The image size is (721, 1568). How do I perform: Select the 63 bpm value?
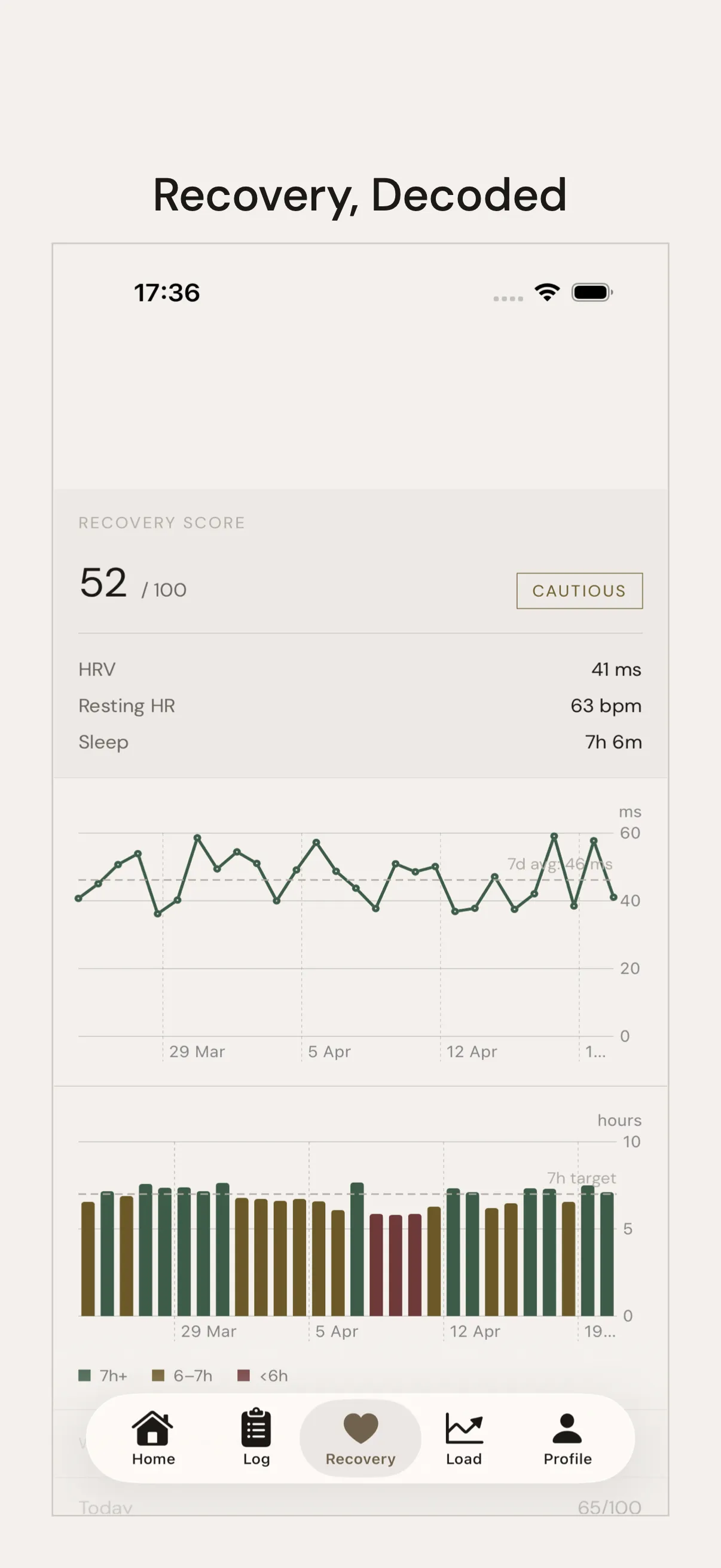[606, 706]
